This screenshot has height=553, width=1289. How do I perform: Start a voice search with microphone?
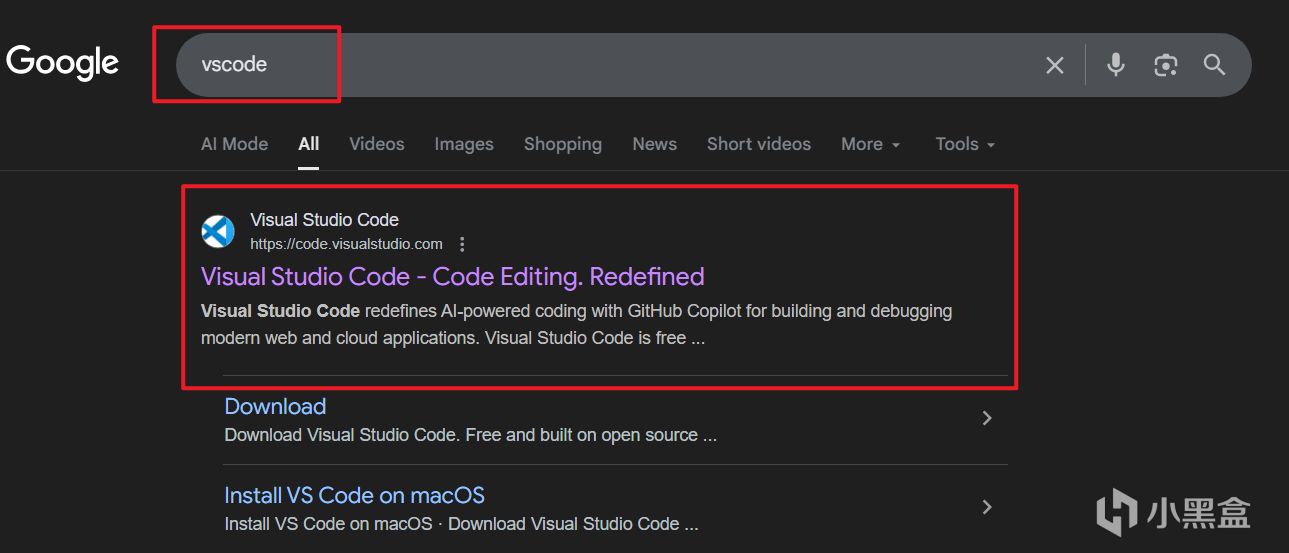[x=1116, y=65]
